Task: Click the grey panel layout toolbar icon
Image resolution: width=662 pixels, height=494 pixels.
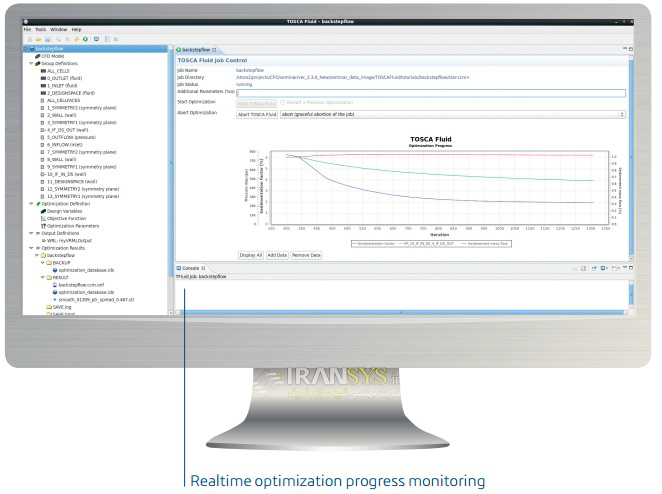Action: [107, 39]
